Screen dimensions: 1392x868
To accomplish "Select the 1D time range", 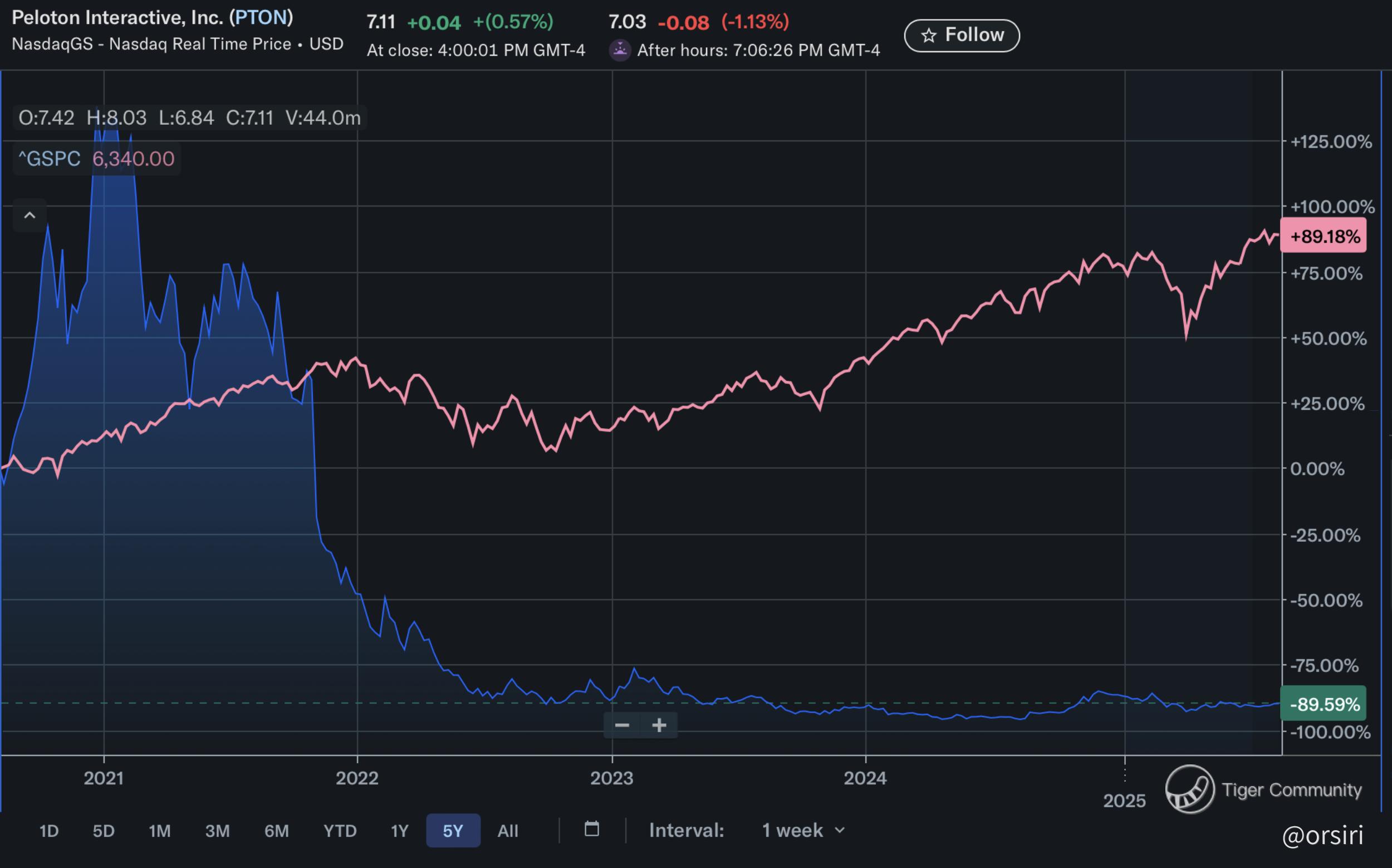I will point(49,831).
